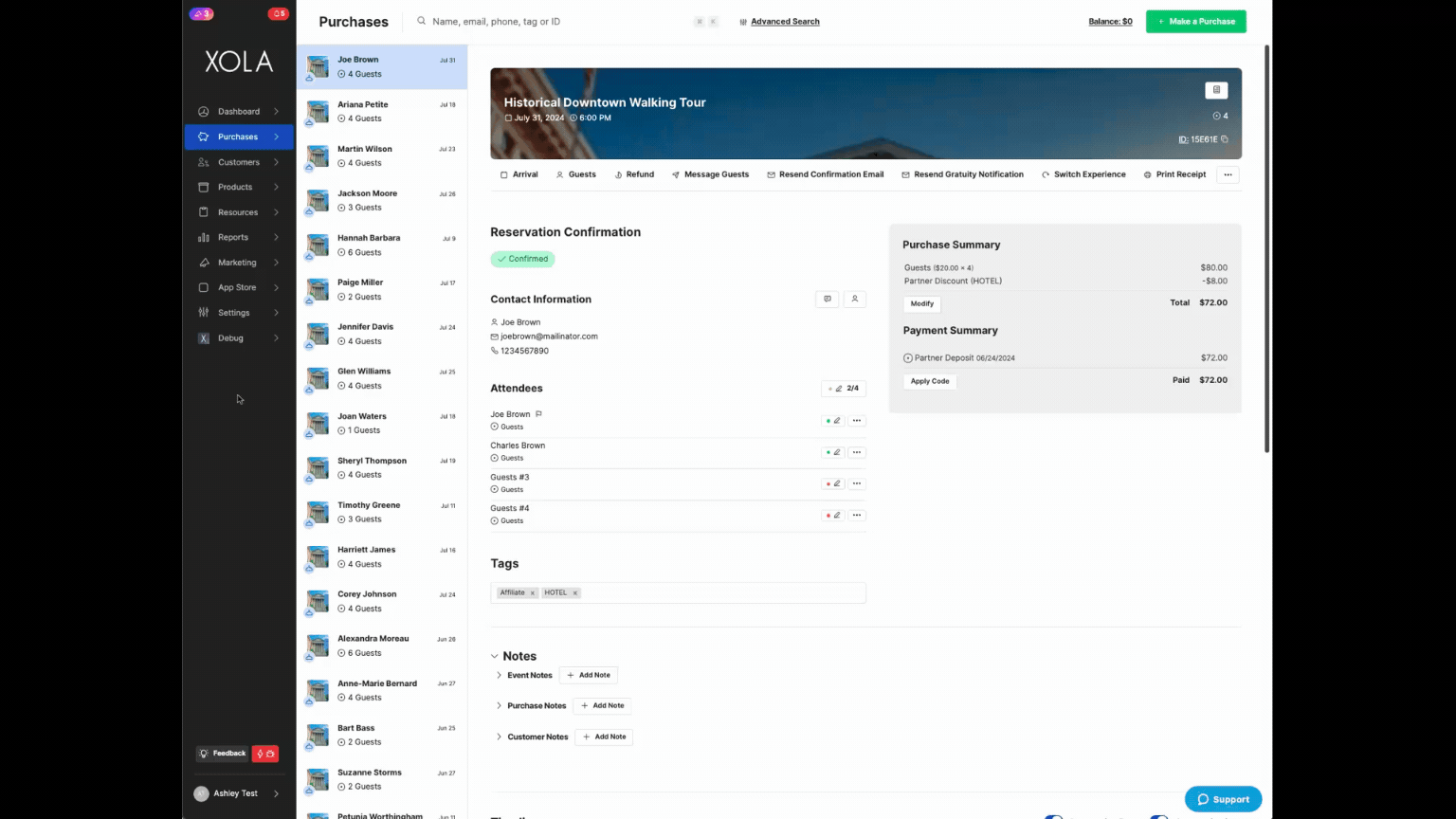Click the Arrival action
1456x819 pixels.
pos(519,174)
